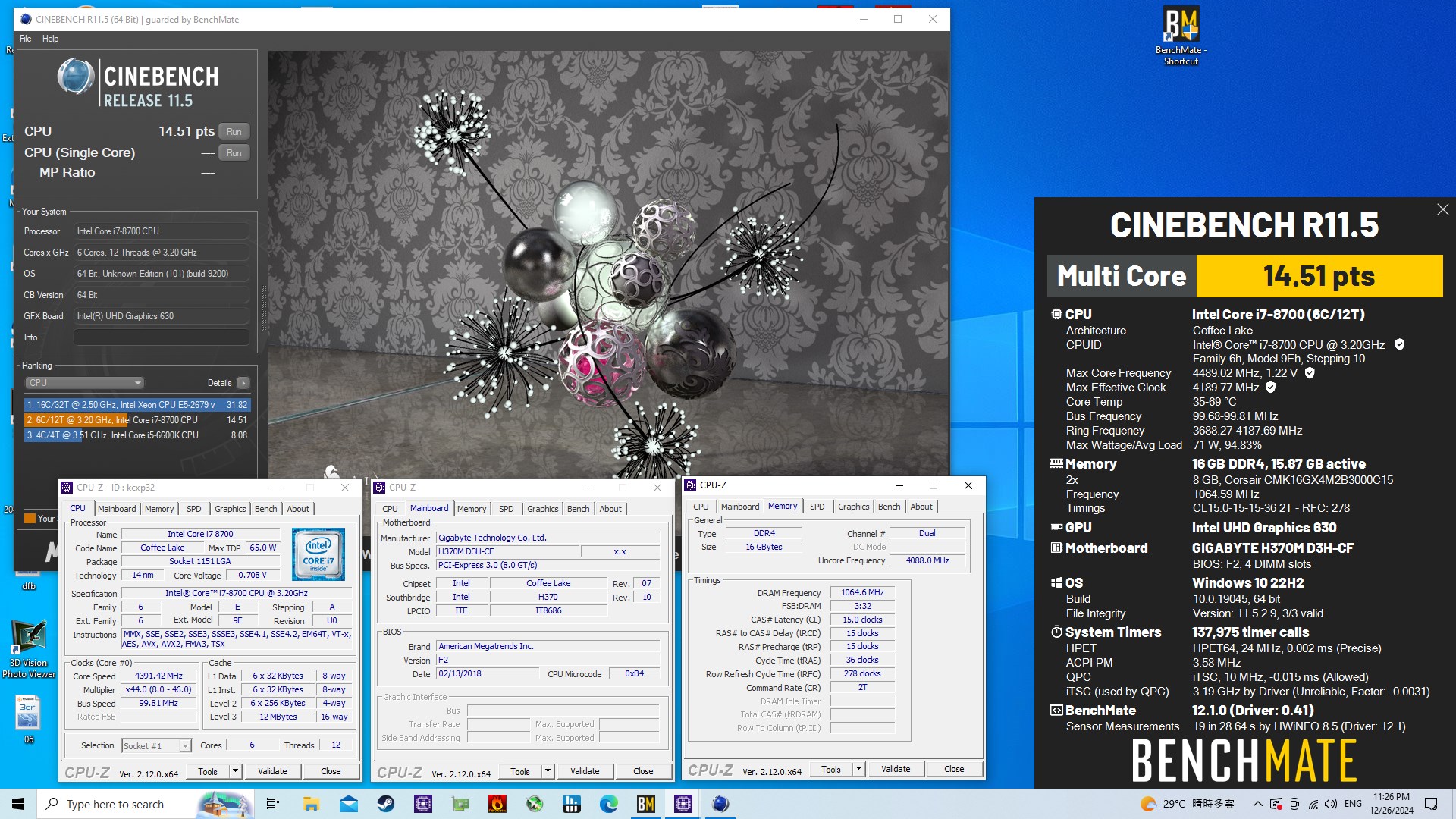Open the File menu in Cinebench

[26, 39]
